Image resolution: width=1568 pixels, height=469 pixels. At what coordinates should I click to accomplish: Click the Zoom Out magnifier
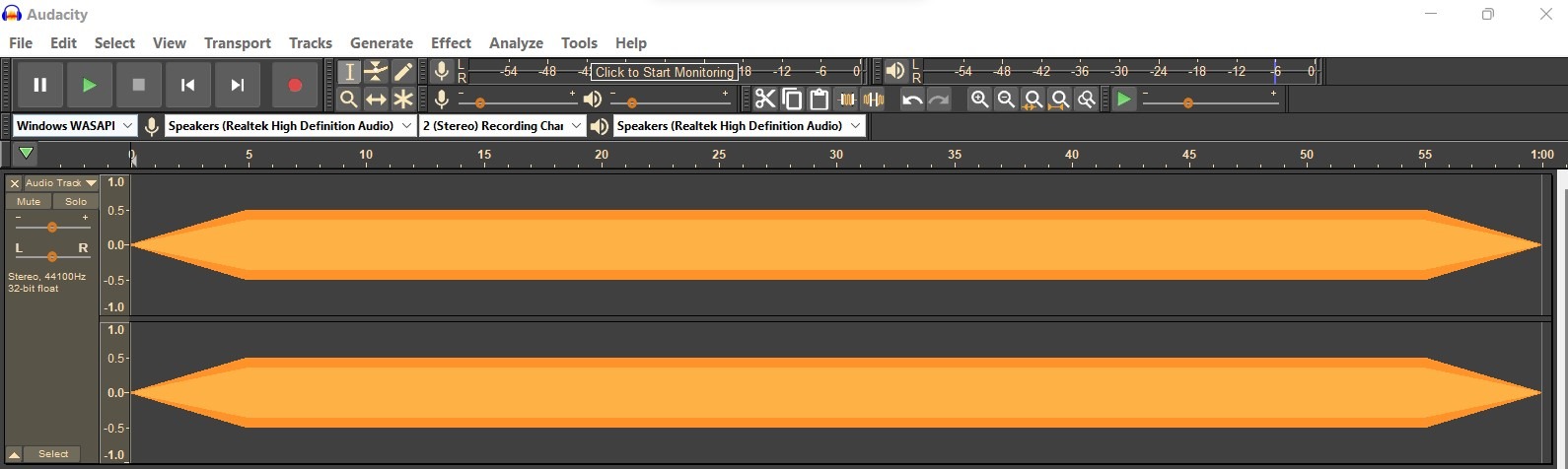pos(1006,100)
